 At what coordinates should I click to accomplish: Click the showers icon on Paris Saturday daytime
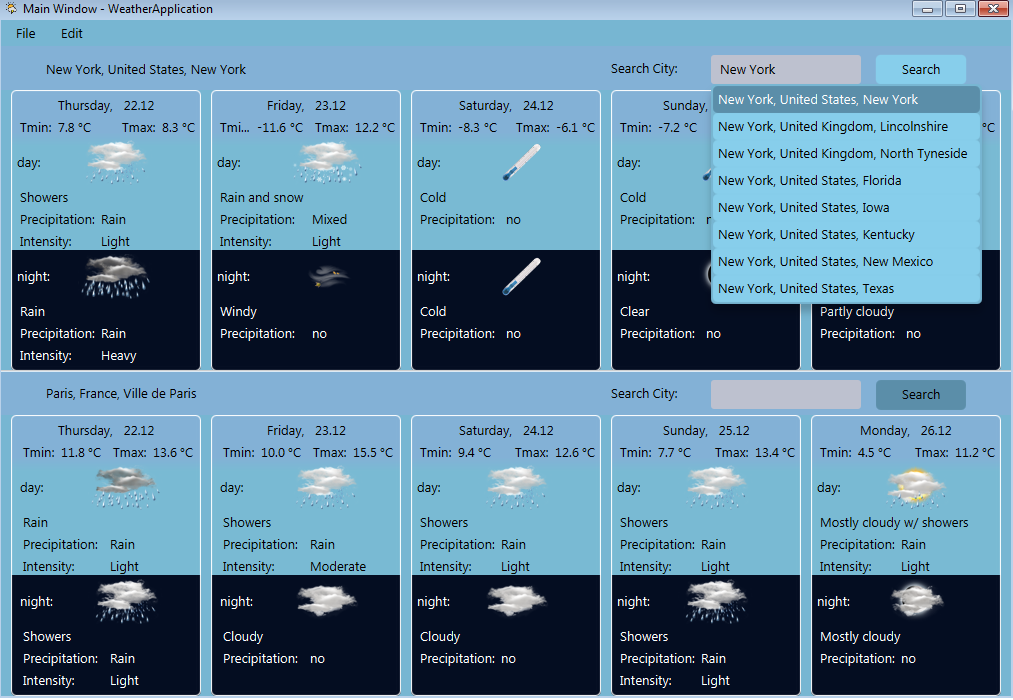[516, 487]
